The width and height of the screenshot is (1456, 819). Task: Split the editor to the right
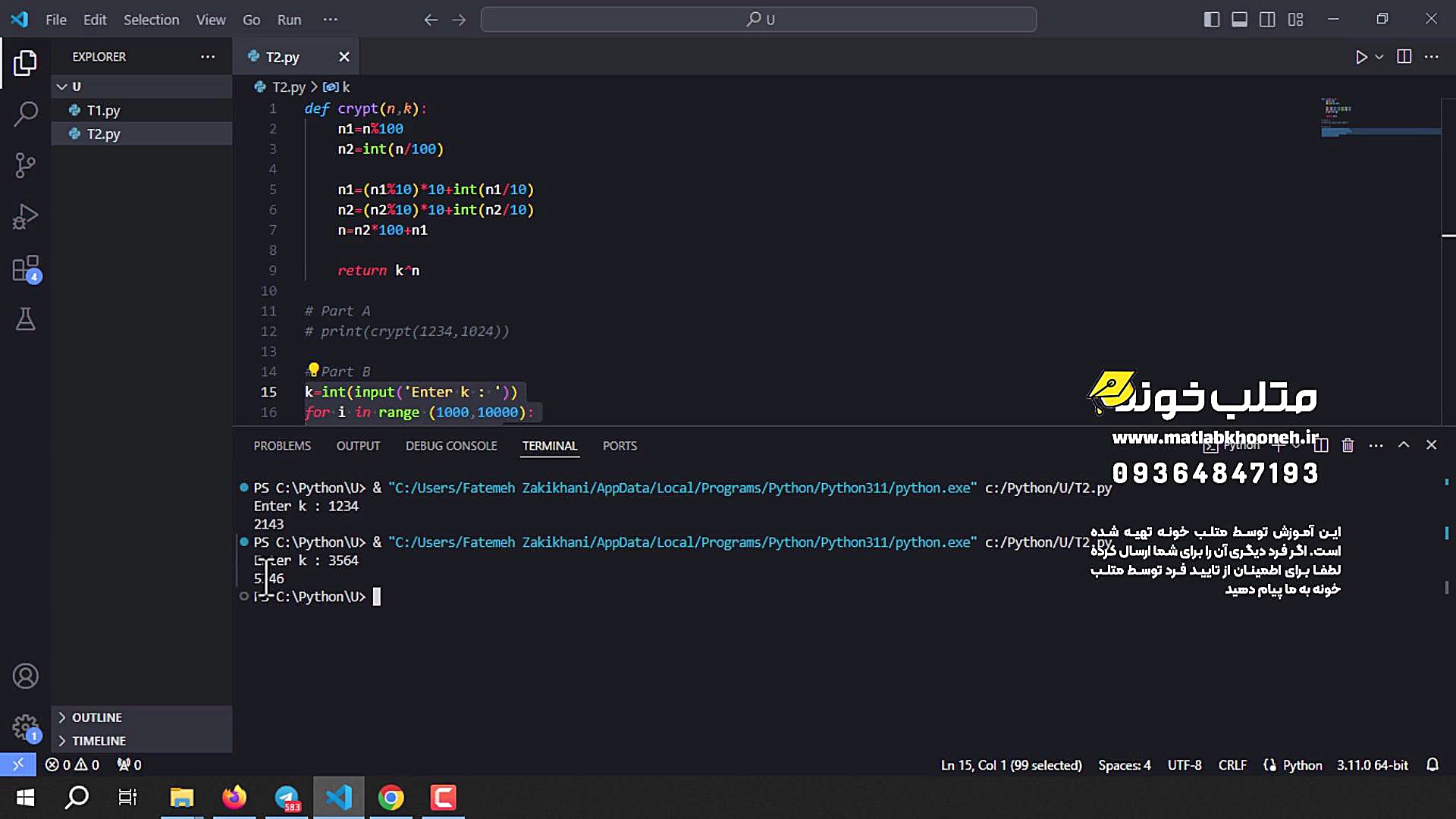coord(1404,57)
